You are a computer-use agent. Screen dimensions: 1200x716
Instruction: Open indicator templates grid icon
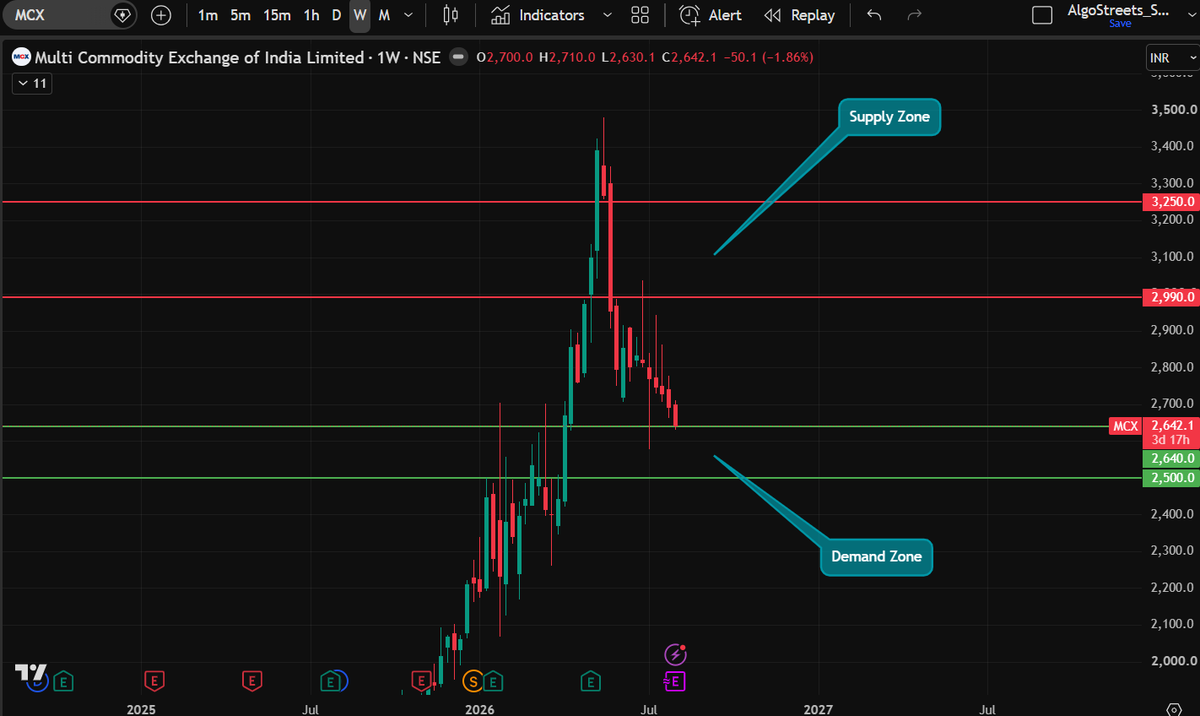640,15
